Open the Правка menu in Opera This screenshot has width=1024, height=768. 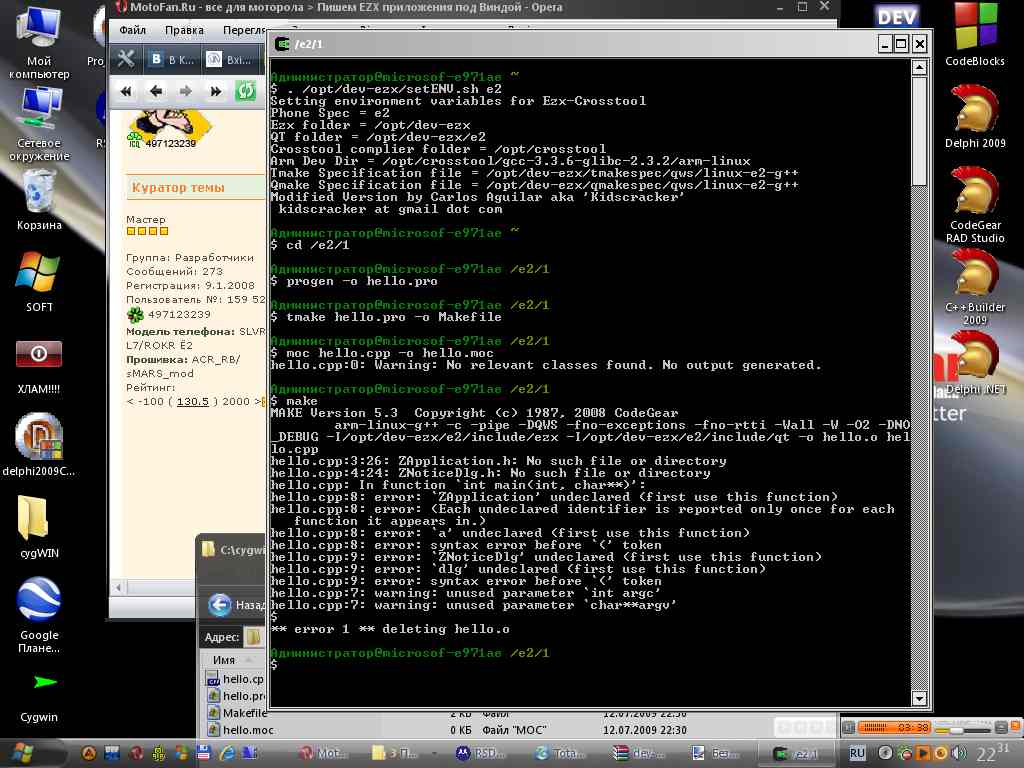point(184,30)
